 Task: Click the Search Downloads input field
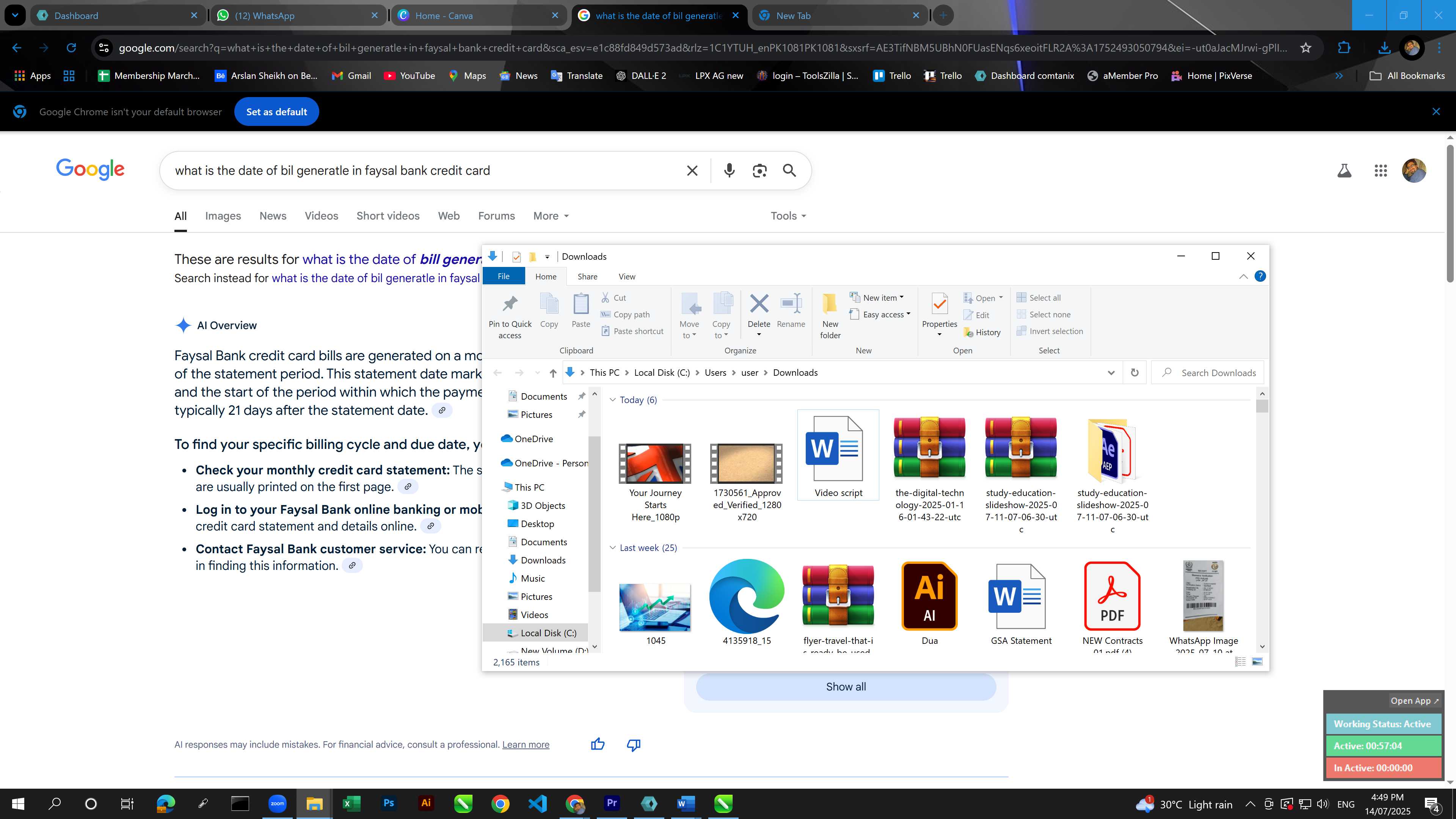(x=1207, y=372)
